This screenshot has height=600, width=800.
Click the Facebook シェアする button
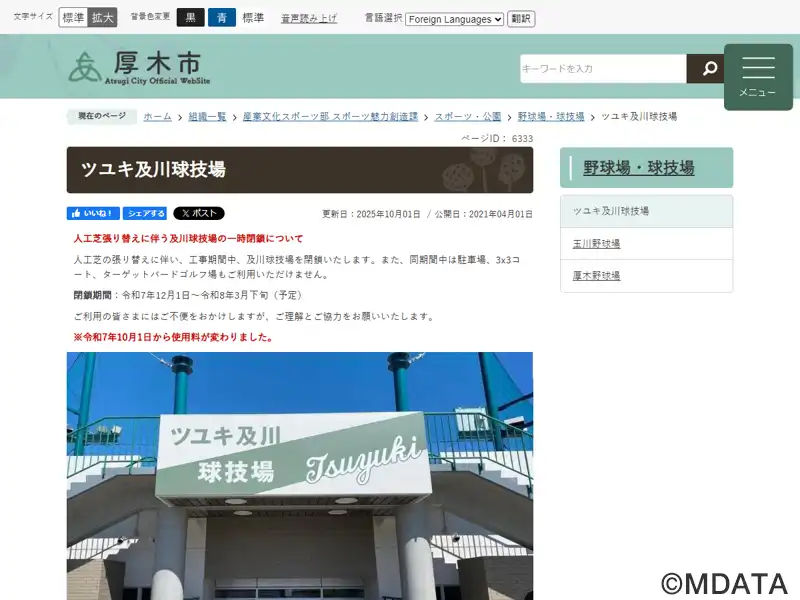click(145, 213)
